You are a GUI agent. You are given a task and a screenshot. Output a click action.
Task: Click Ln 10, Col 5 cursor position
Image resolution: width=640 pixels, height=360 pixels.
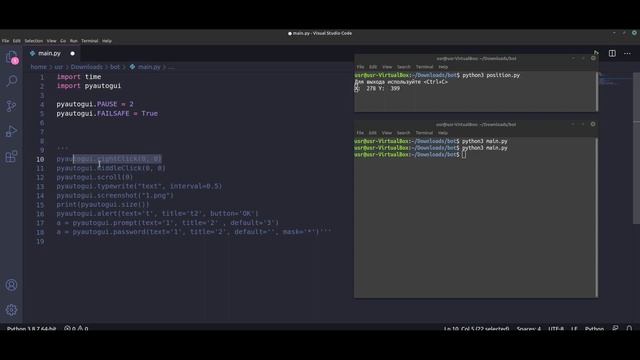pos(476,329)
